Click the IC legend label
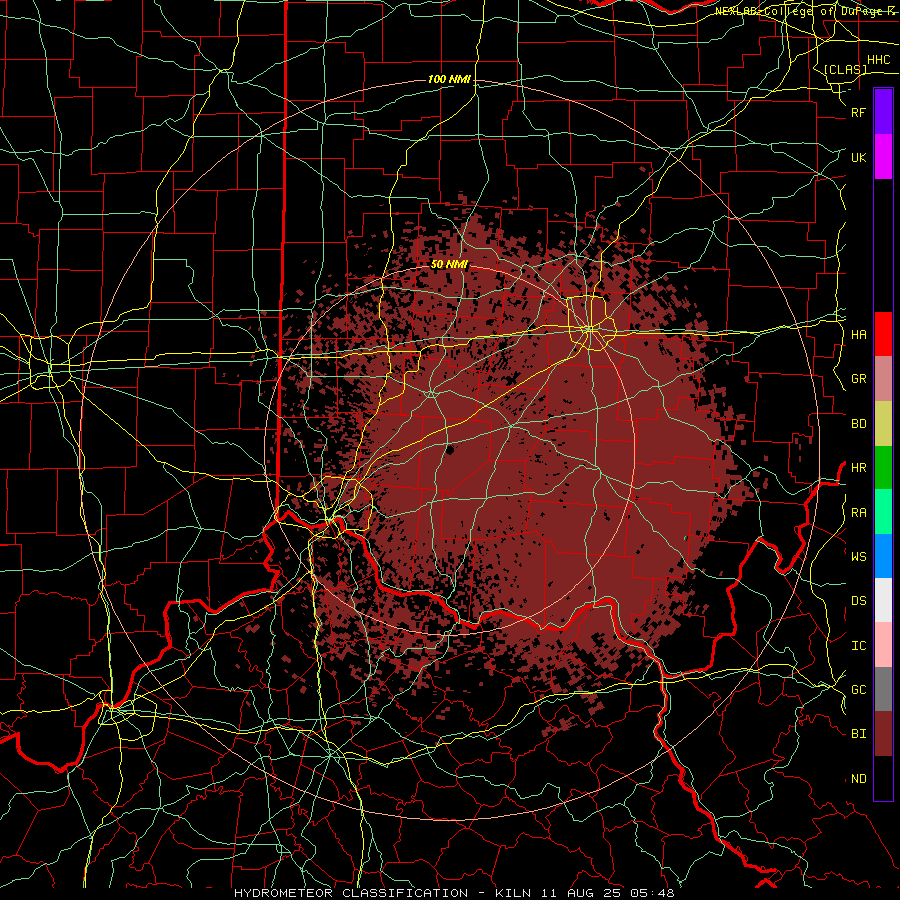The width and height of the screenshot is (900, 900). tap(859, 645)
